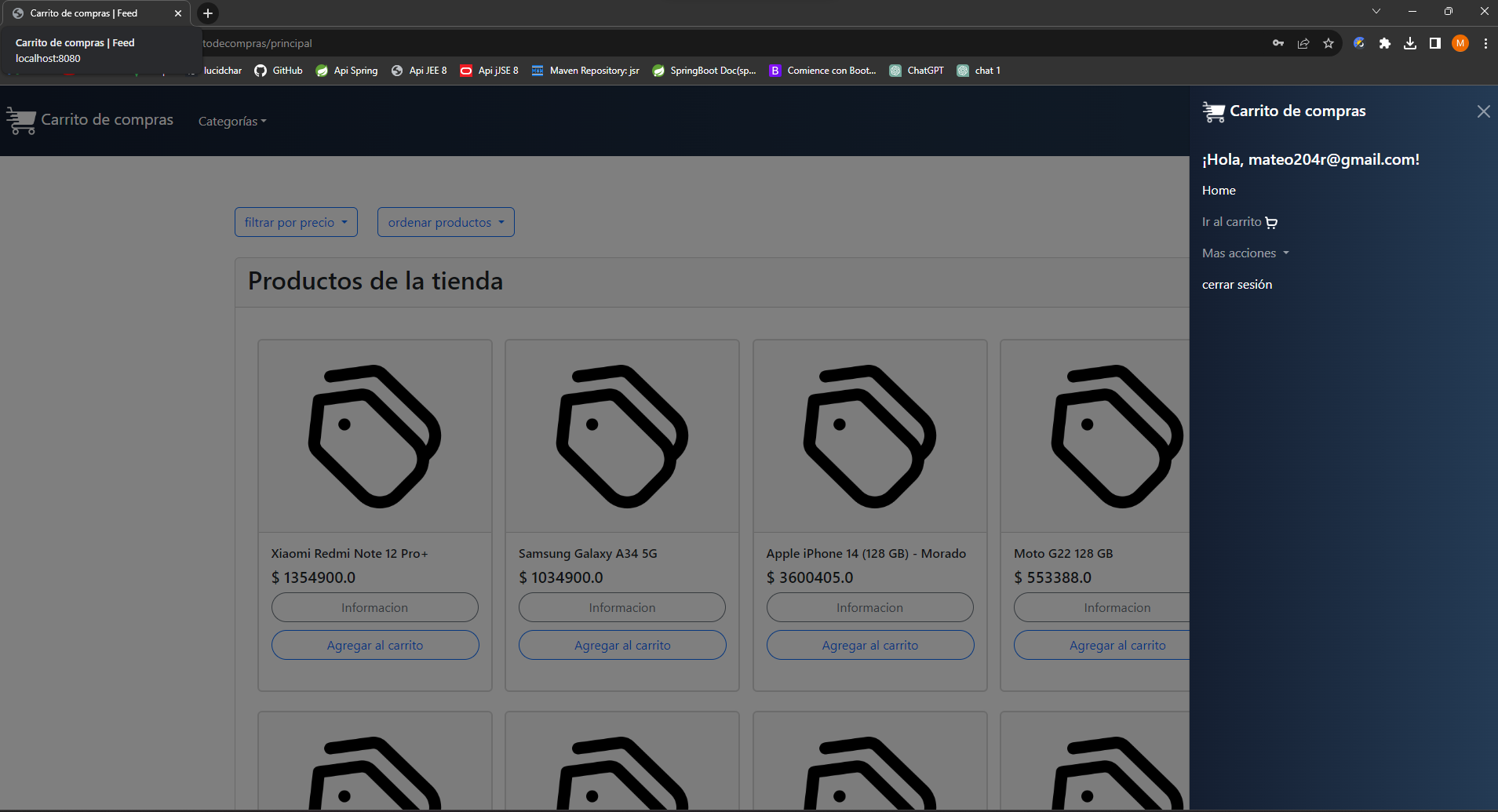The width and height of the screenshot is (1498, 812).
Task: Select the 'Carrito de compras | Feed' tab
Action: [94, 13]
